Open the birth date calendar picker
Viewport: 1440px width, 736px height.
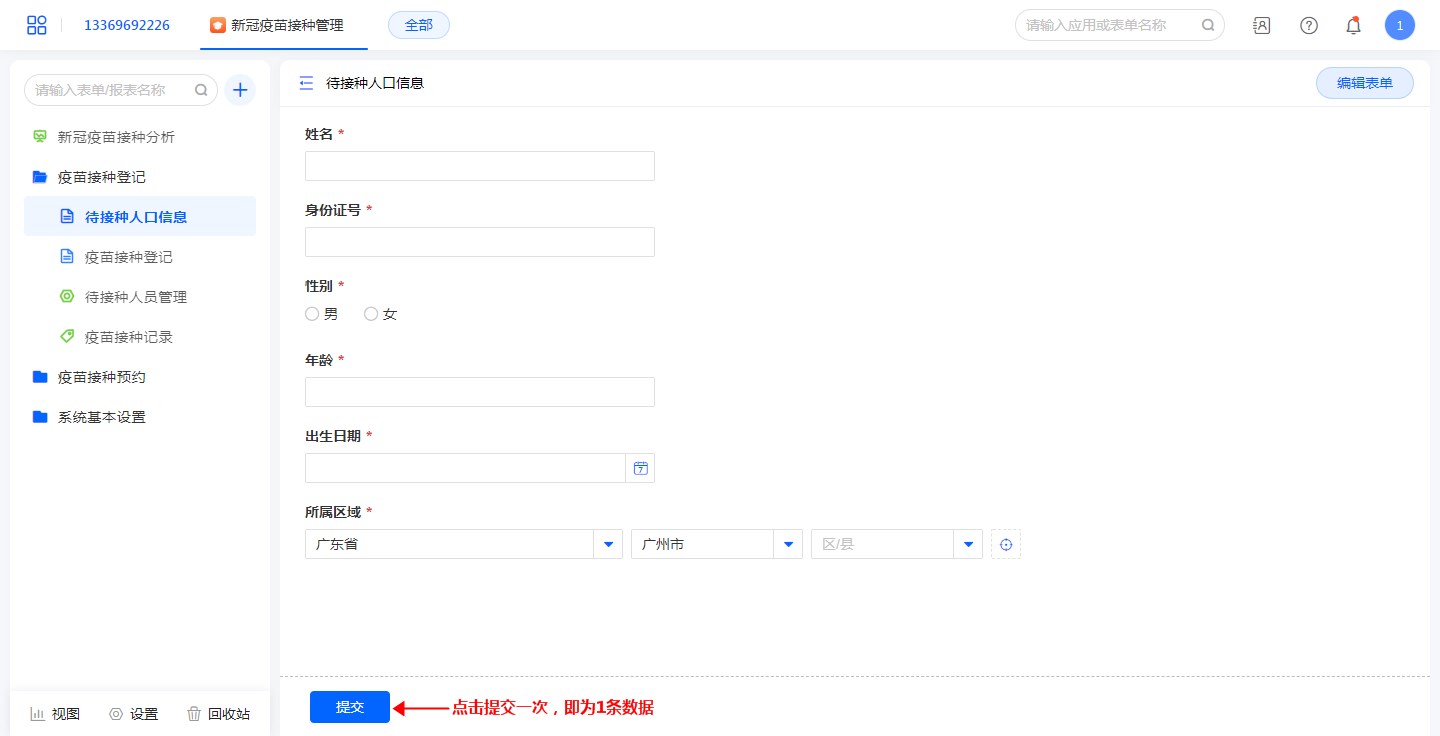[x=641, y=468]
